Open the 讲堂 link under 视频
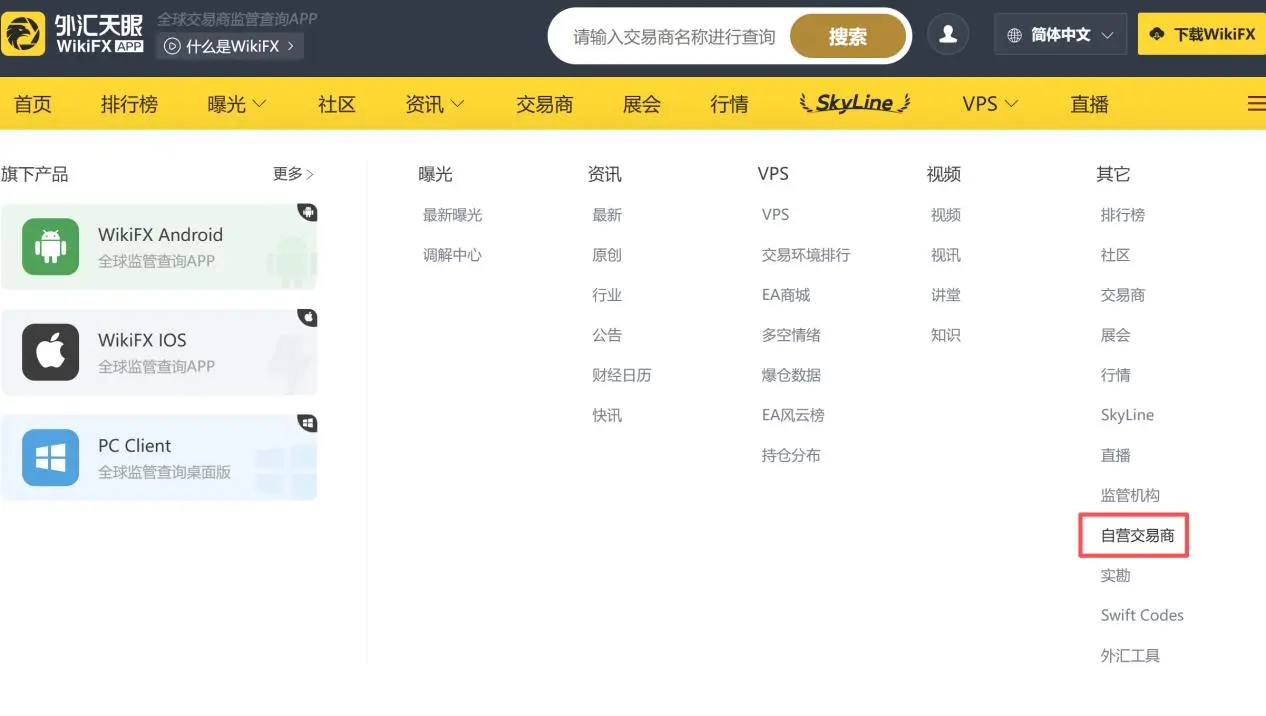 [x=946, y=295]
